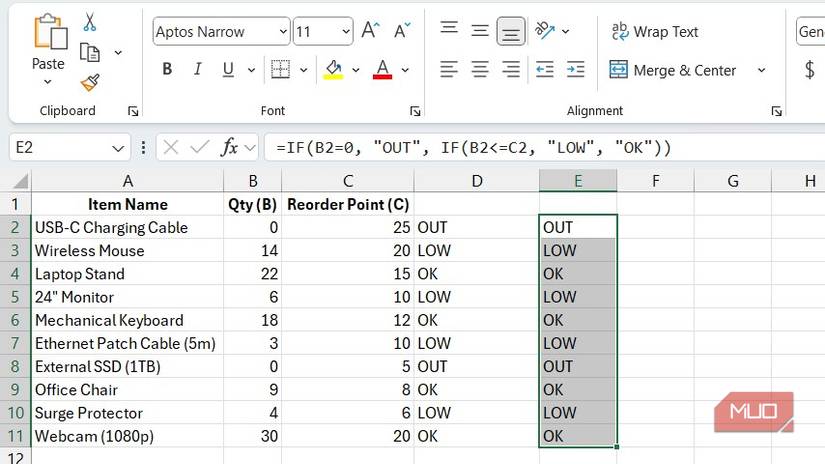Increase font size with the larger A
Viewport: 825px width, 464px height.
click(x=370, y=31)
